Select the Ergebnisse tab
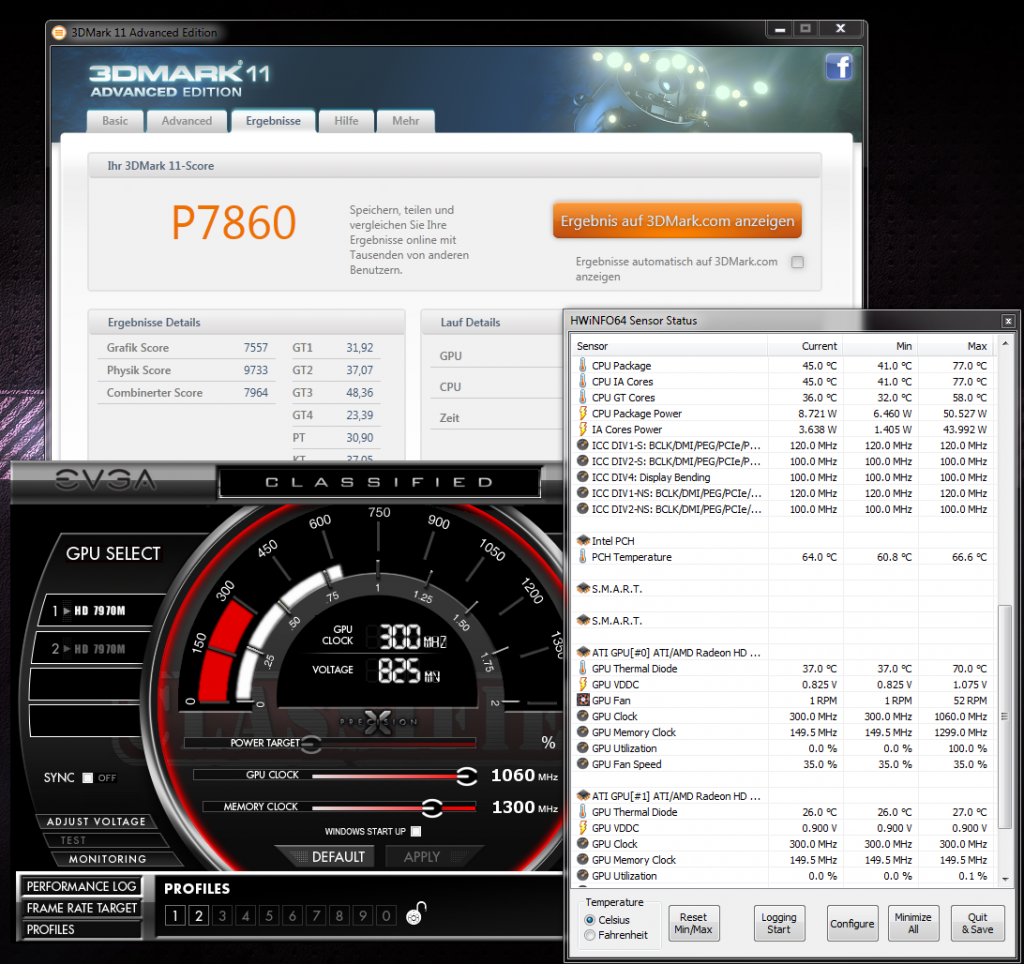Screen dimensions: 1024x964 tap(273, 121)
